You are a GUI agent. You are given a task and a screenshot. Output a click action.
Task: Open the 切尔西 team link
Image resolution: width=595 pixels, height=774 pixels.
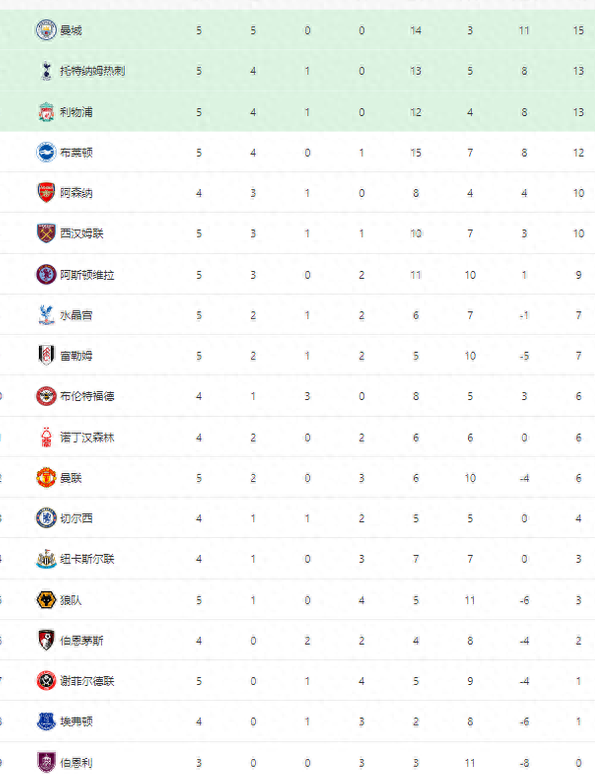click(x=76, y=518)
